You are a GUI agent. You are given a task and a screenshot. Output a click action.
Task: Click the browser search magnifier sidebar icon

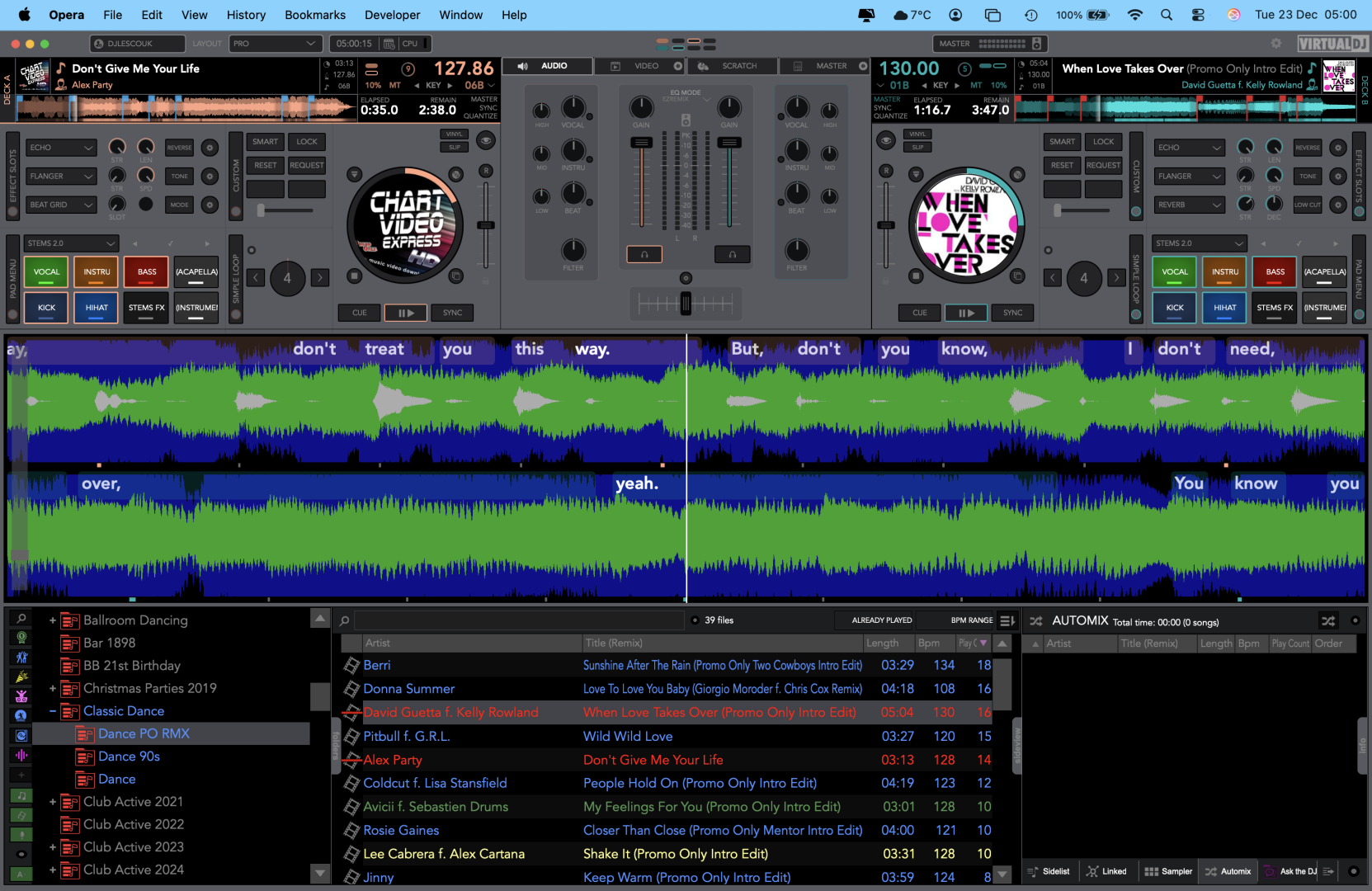[21, 618]
